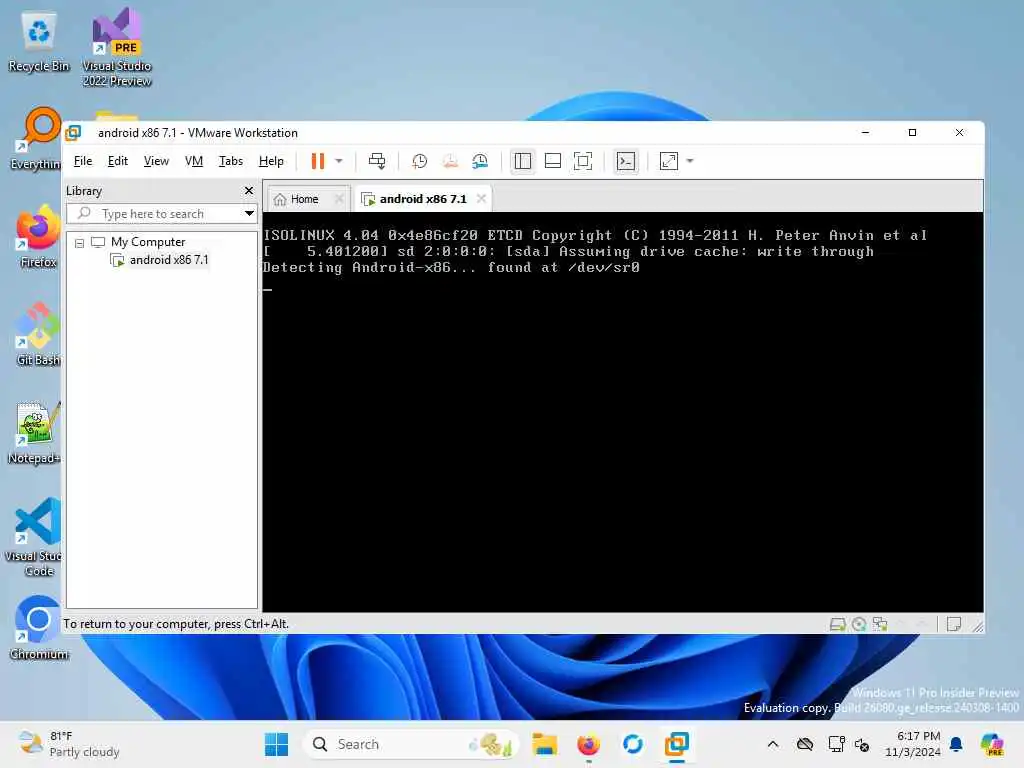Show hidden system tray icons
Viewport: 1024px width, 768px height.
click(773, 744)
